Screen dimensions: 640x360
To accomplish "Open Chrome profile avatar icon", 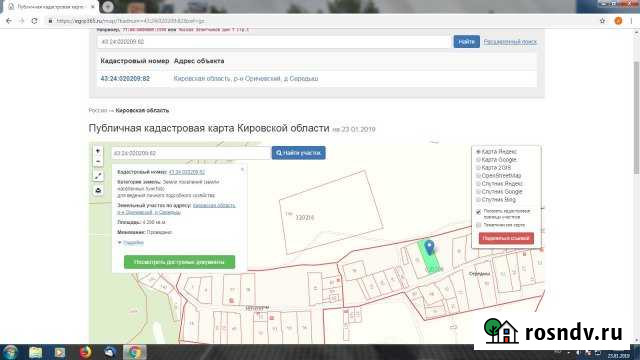I will click(618, 21).
